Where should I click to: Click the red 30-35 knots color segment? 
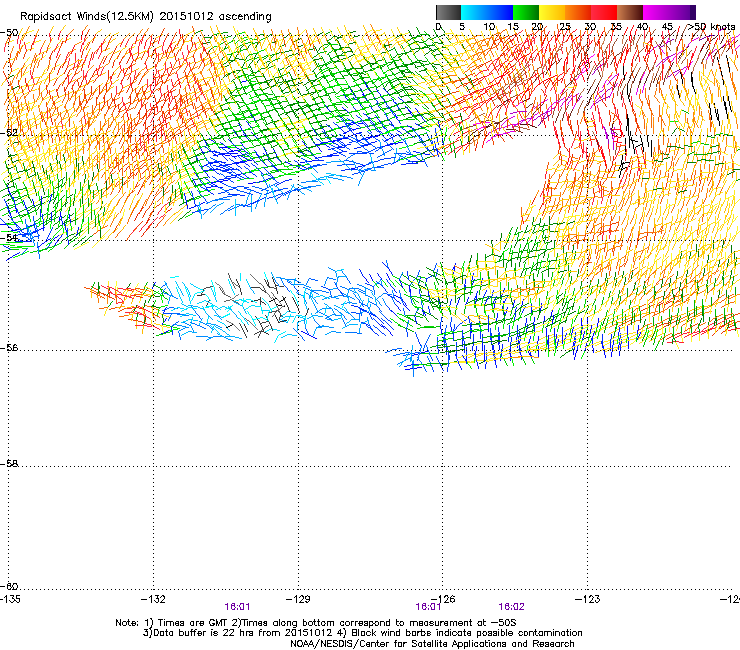[604, 12]
